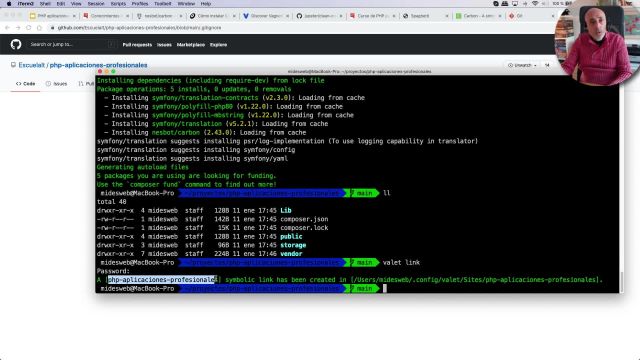Image resolution: width=640 pixels, height=360 pixels.
Task: Switch to the Carbon browser tab
Action: tap(478, 16)
